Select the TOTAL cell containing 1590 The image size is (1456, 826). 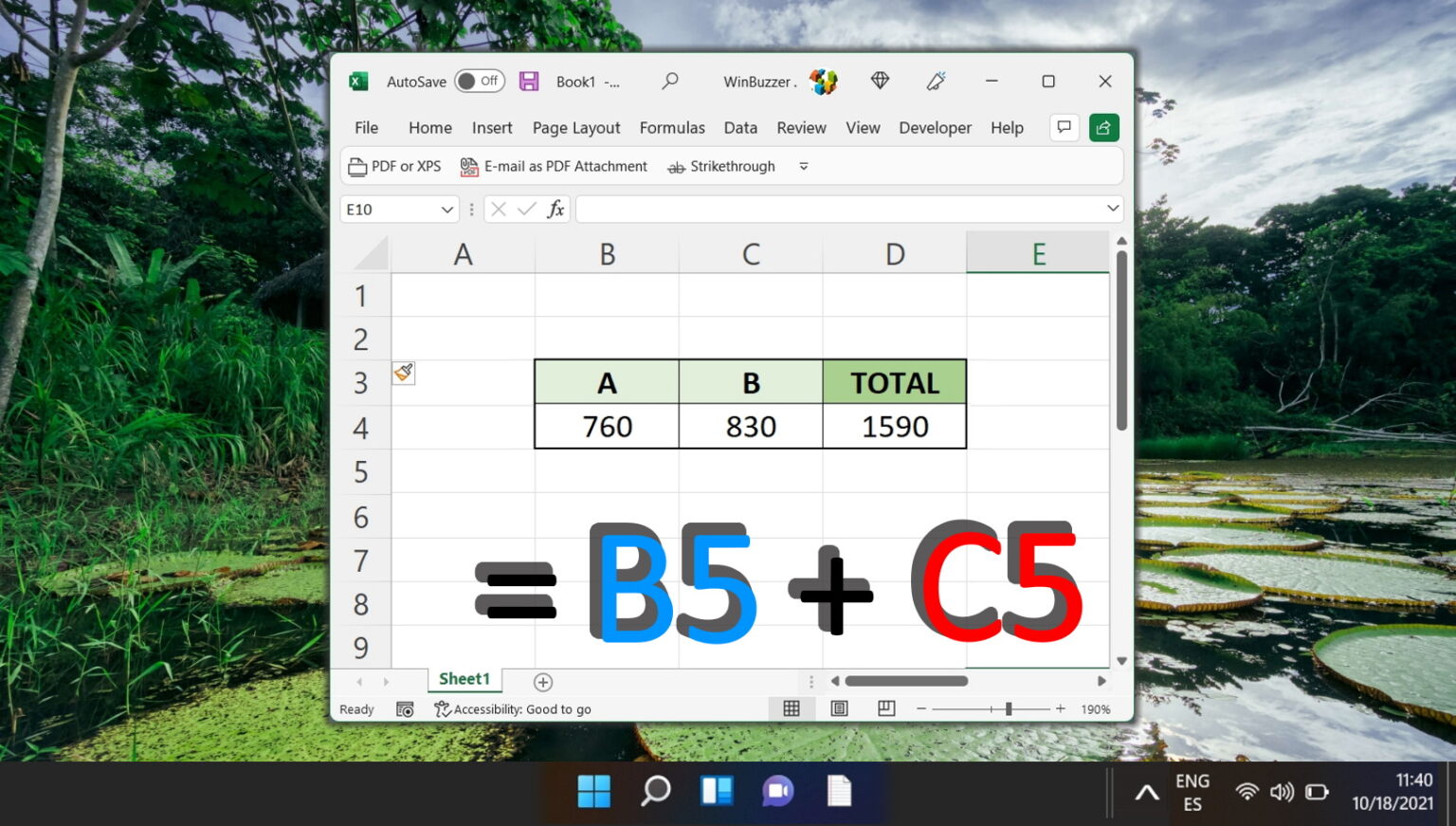click(894, 426)
